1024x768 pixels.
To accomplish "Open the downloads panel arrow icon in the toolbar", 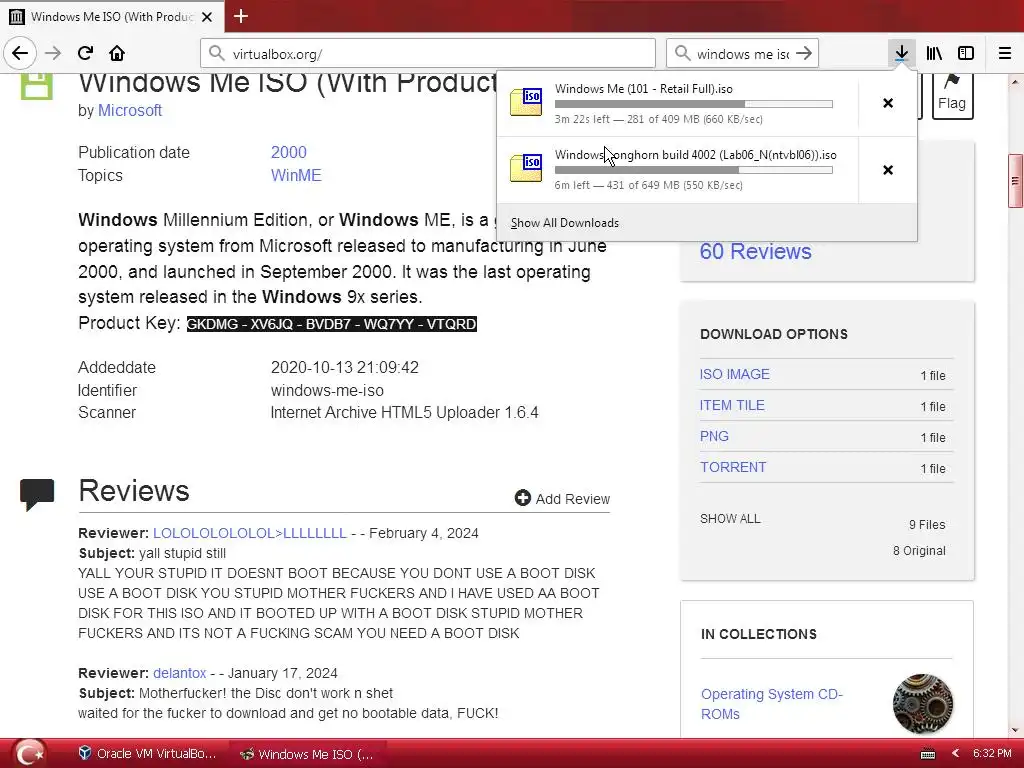I will pos(901,53).
